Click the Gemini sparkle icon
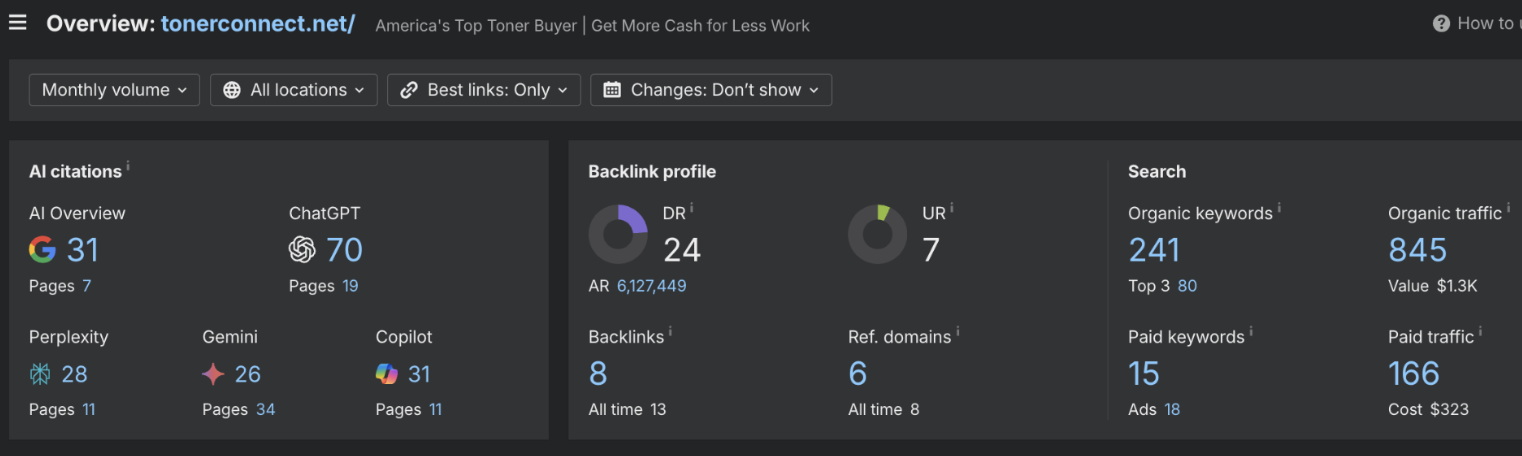 213,374
